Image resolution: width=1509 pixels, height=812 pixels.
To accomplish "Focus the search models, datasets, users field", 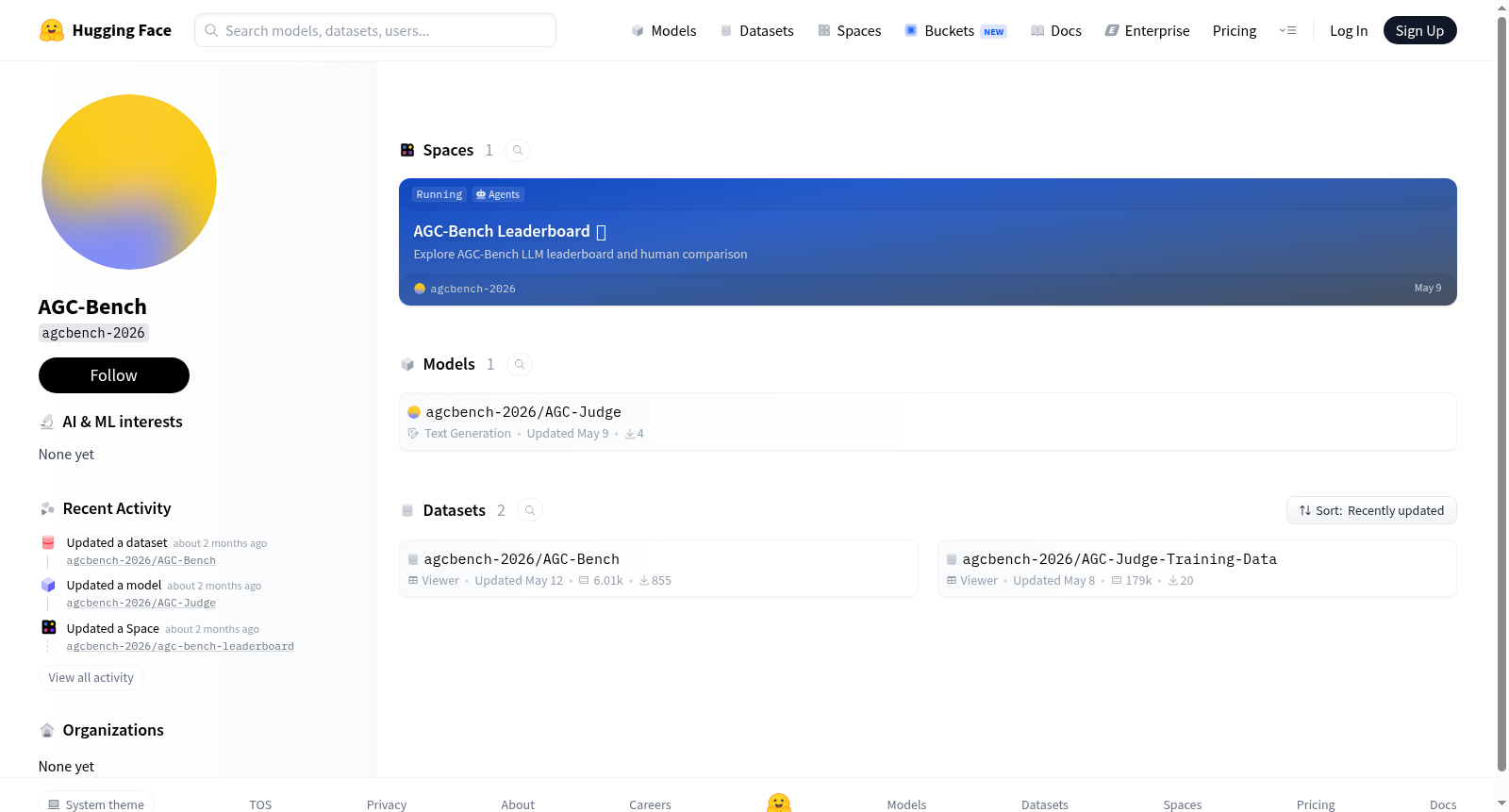I will [x=375, y=30].
